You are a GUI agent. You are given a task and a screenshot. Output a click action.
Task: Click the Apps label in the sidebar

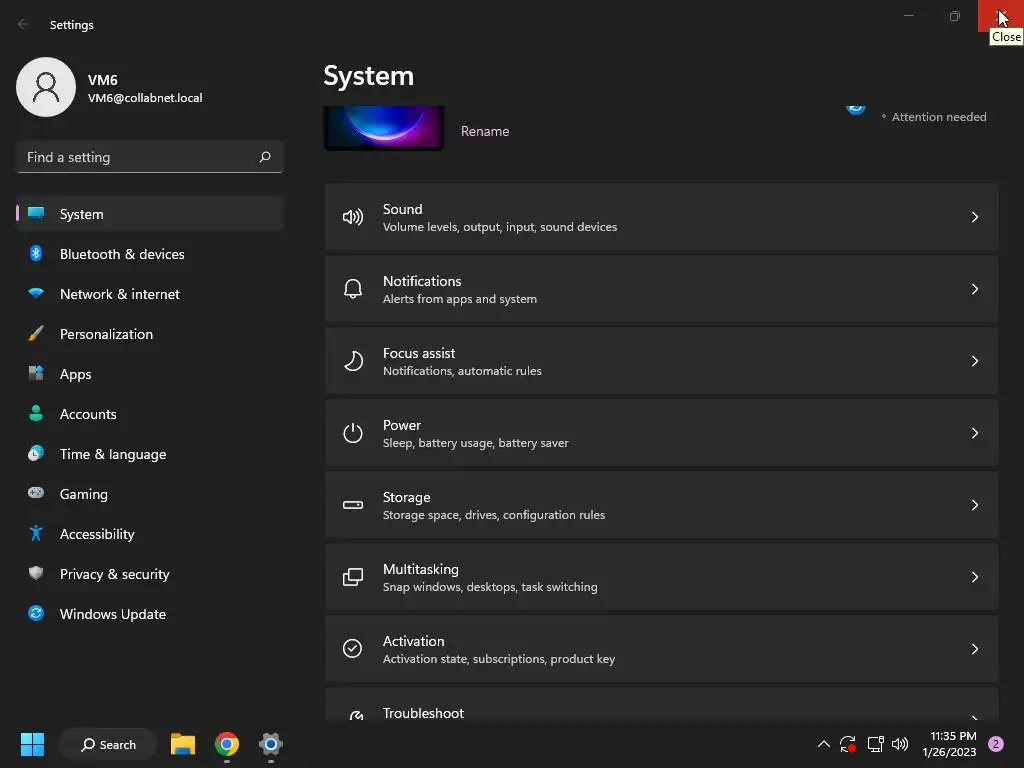click(76, 374)
